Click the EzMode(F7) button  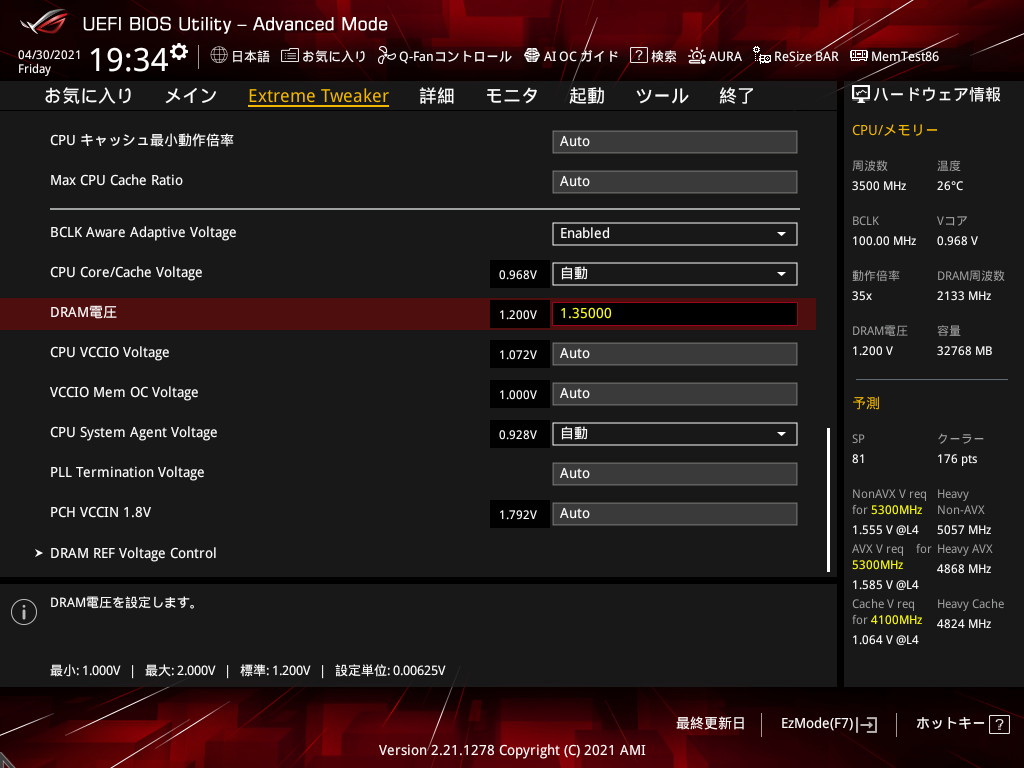[x=828, y=723]
